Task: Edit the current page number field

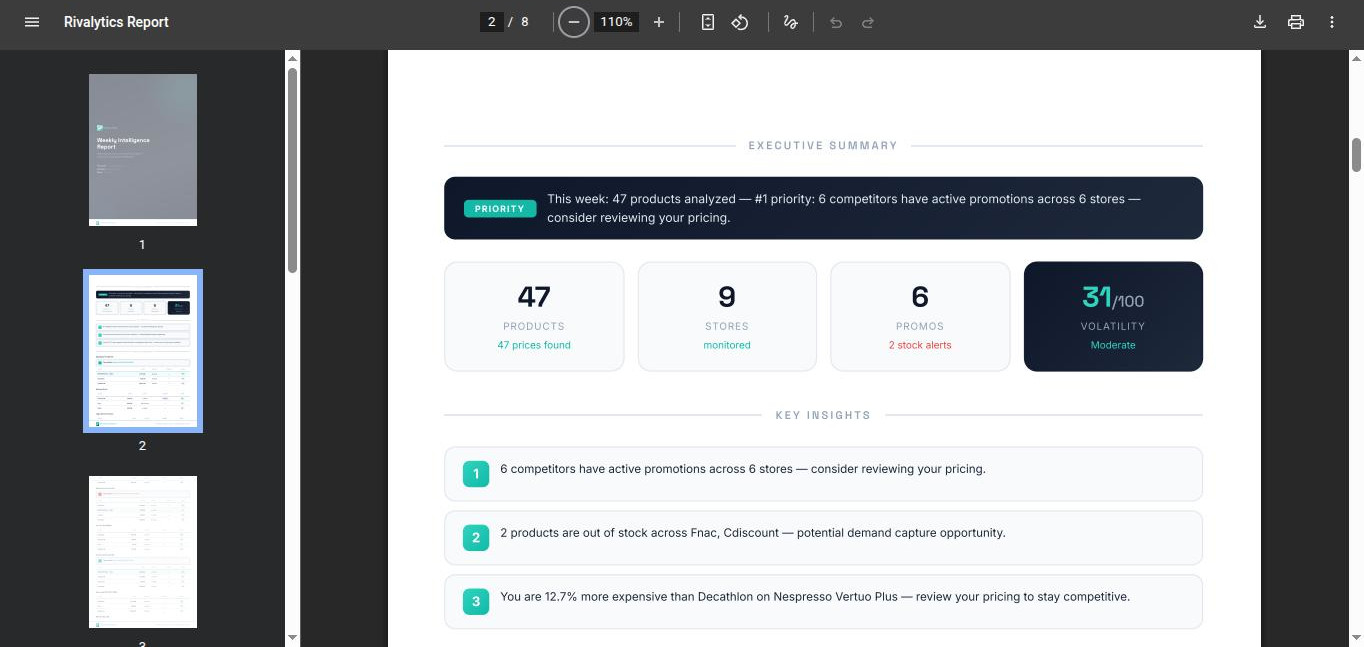Action: point(491,22)
